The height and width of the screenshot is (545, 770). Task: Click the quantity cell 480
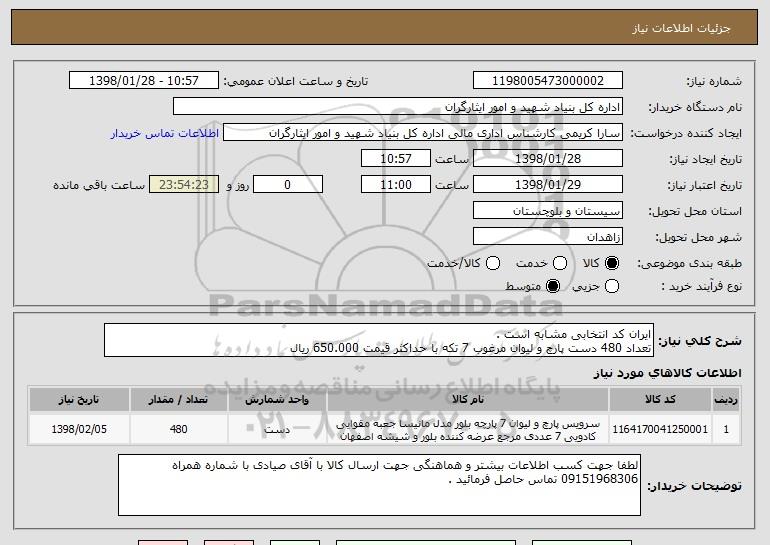(178, 429)
